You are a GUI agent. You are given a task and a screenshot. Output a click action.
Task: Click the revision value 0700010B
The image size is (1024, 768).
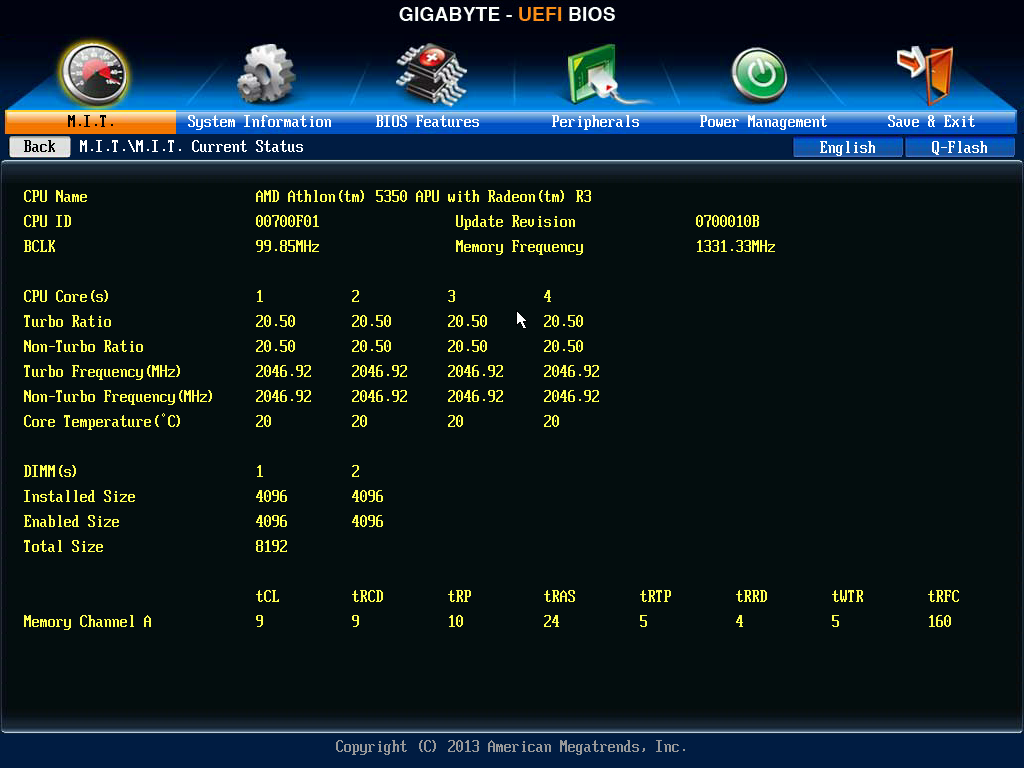728,221
